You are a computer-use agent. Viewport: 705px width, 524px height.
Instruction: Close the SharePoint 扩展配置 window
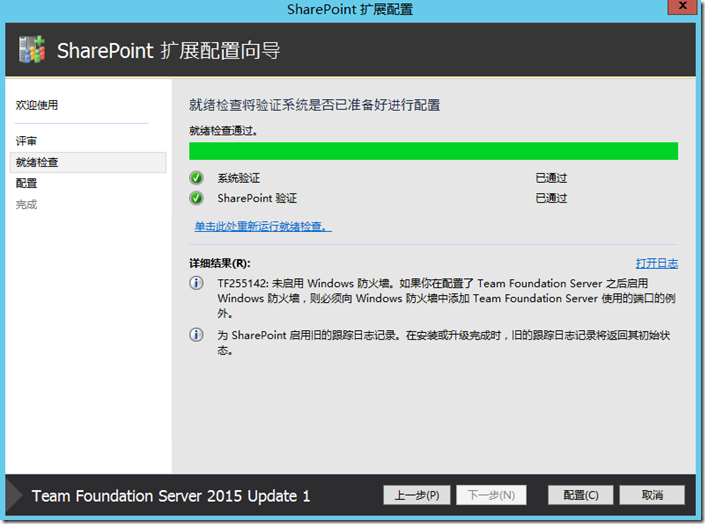[x=683, y=6]
